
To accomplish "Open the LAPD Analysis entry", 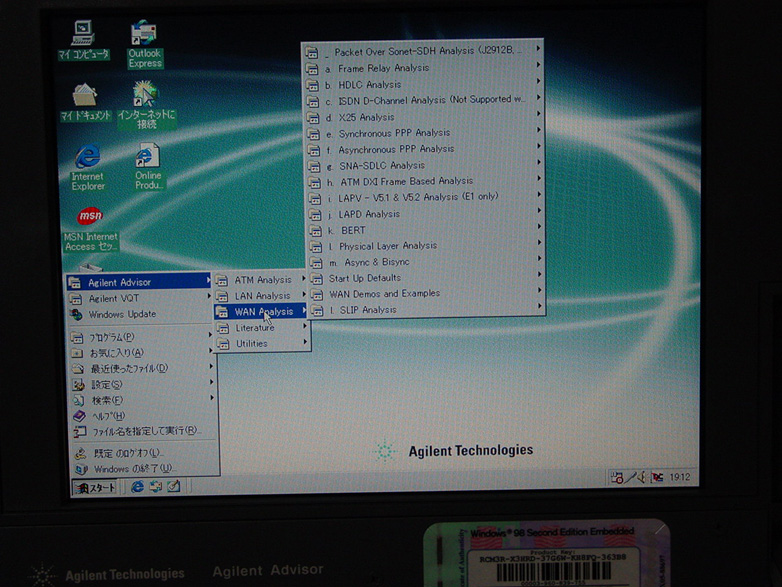I will click(425, 214).
